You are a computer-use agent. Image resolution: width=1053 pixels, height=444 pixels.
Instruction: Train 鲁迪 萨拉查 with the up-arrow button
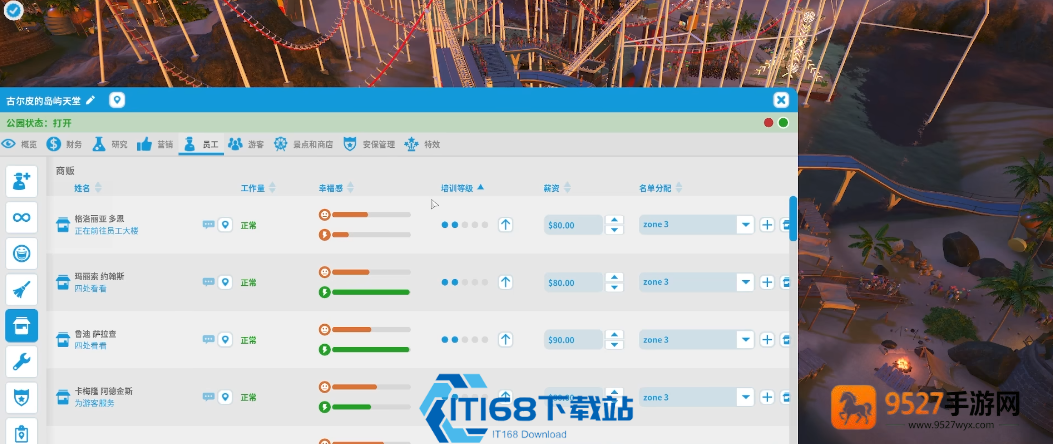click(x=505, y=340)
